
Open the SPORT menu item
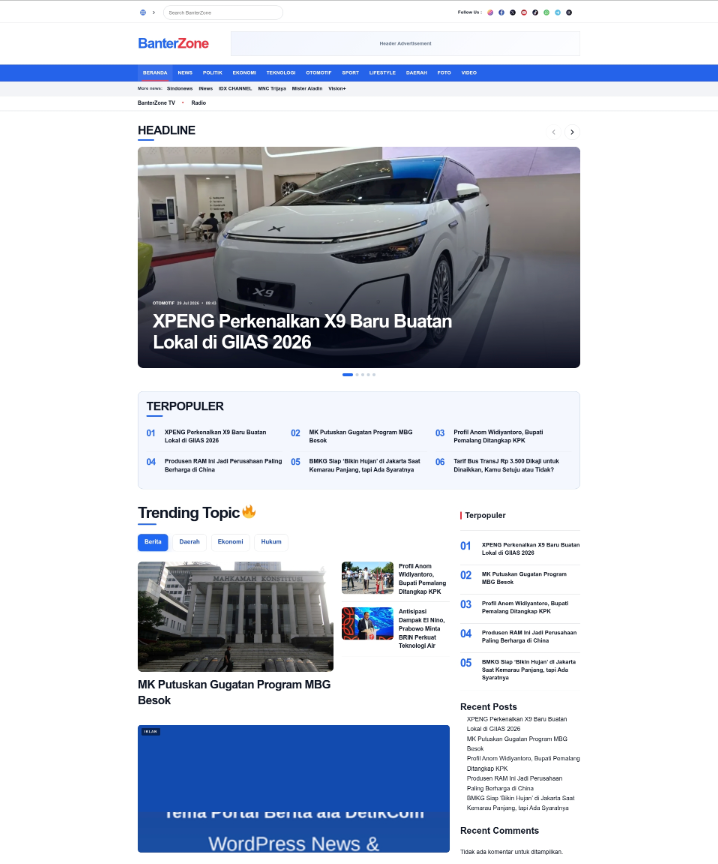(350, 73)
